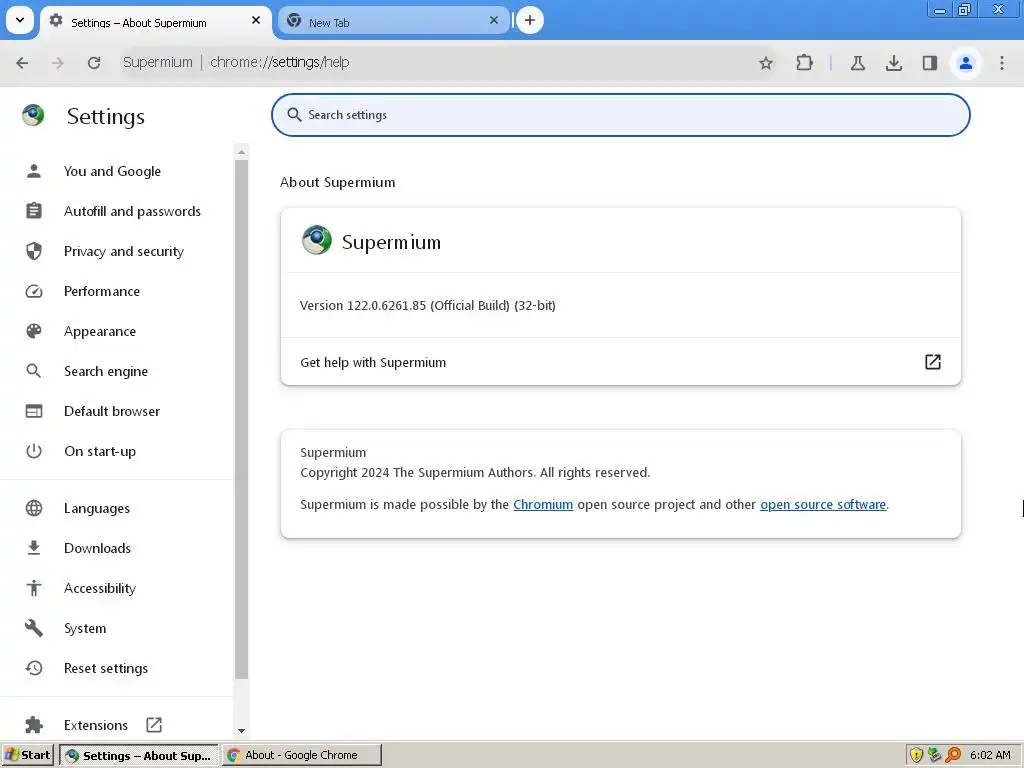Click the security shield tray icon
This screenshot has height=768, width=1024.
(x=916, y=755)
